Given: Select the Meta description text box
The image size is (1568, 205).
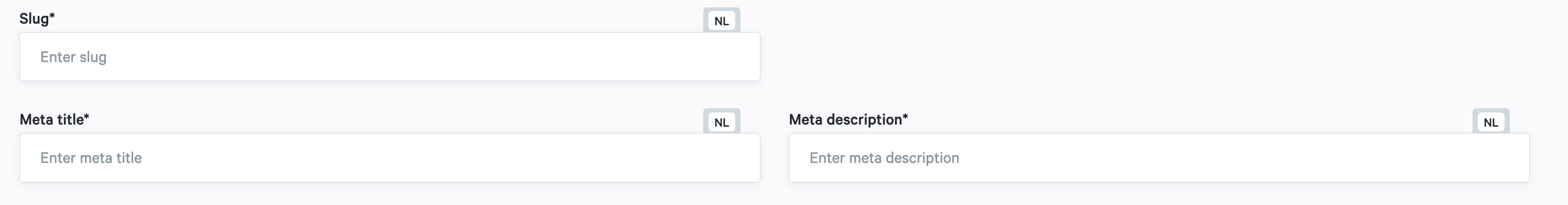Looking at the screenshot, I should 1159,157.
